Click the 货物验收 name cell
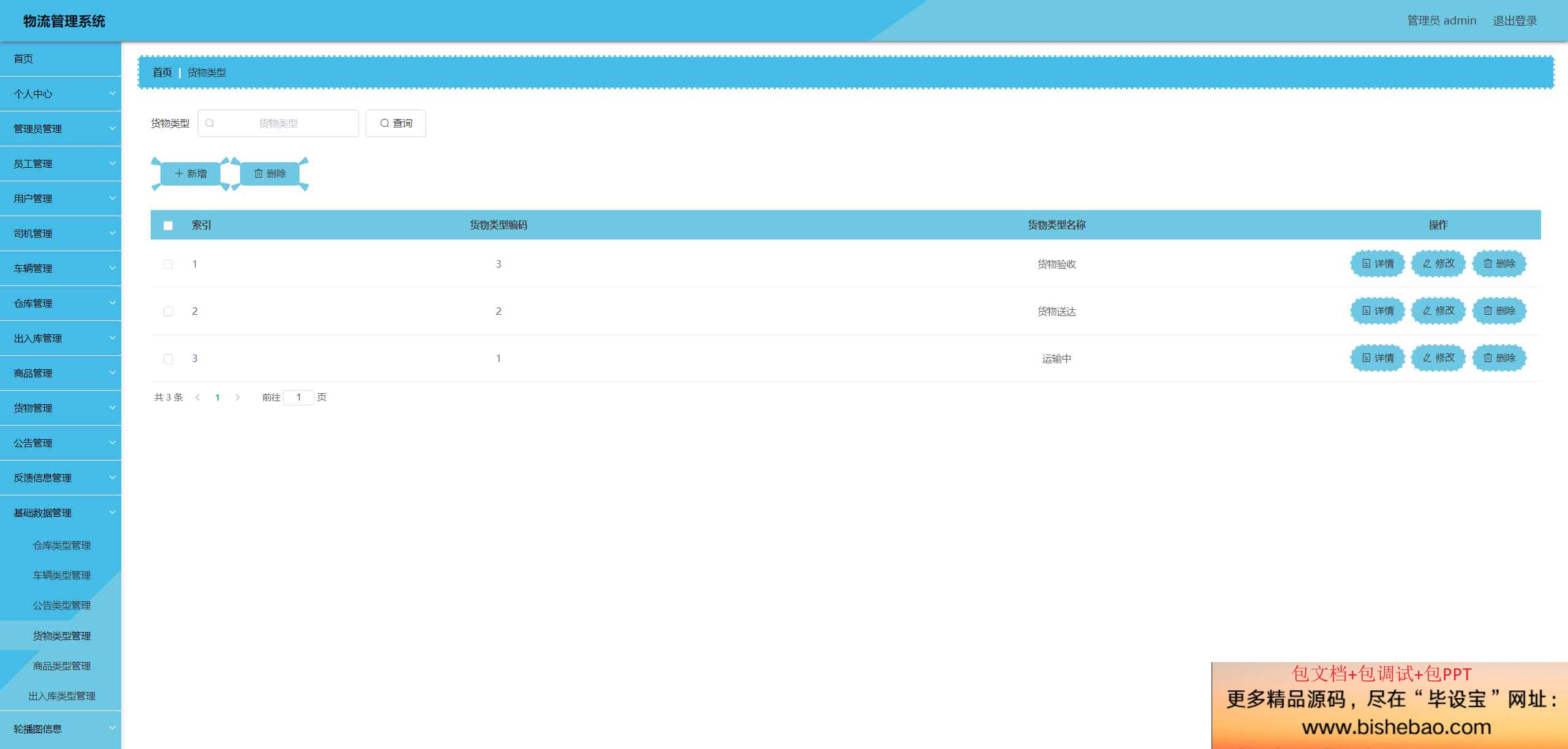The width and height of the screenshot is (1568, 749). [x=1057, y=264]
